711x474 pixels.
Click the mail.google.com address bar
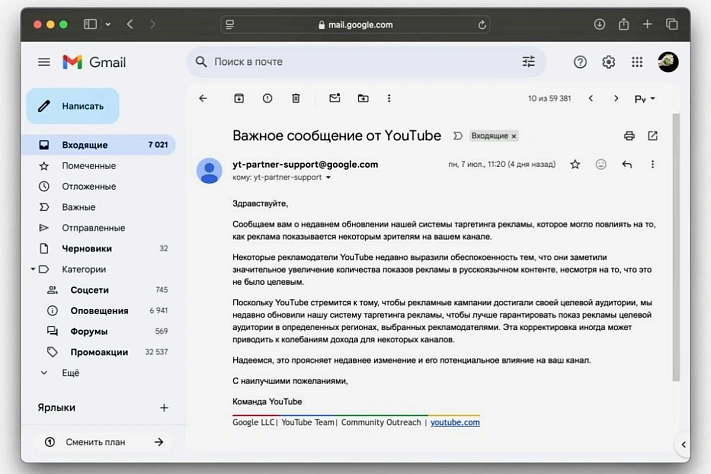point(355,24)
